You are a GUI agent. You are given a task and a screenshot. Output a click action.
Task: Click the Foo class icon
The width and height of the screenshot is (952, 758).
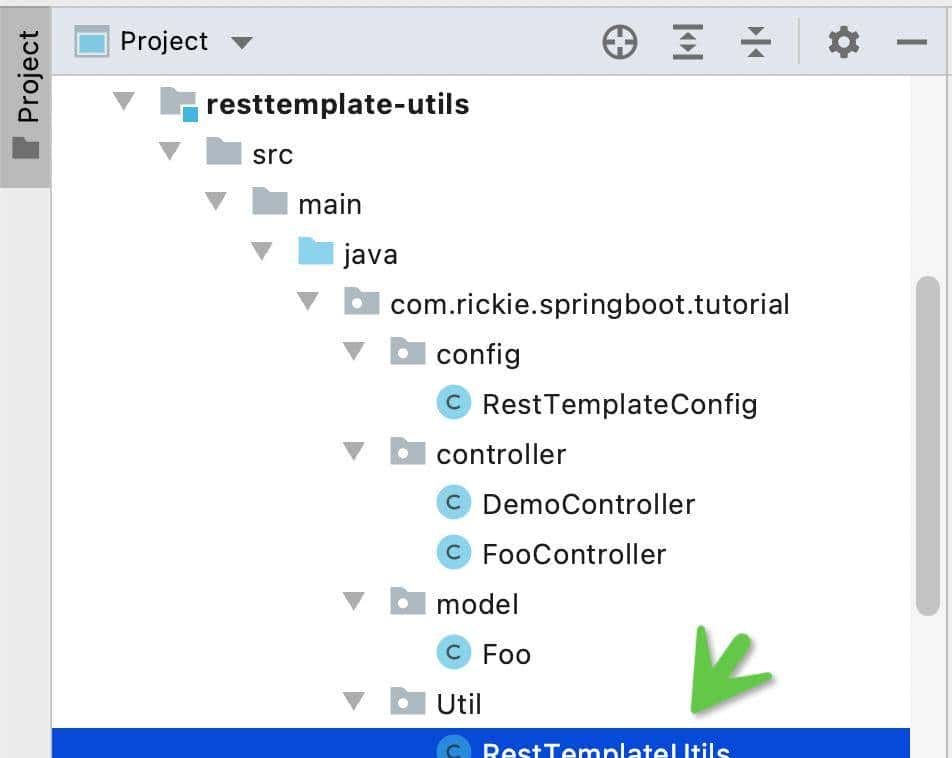[x=453, y=653]
